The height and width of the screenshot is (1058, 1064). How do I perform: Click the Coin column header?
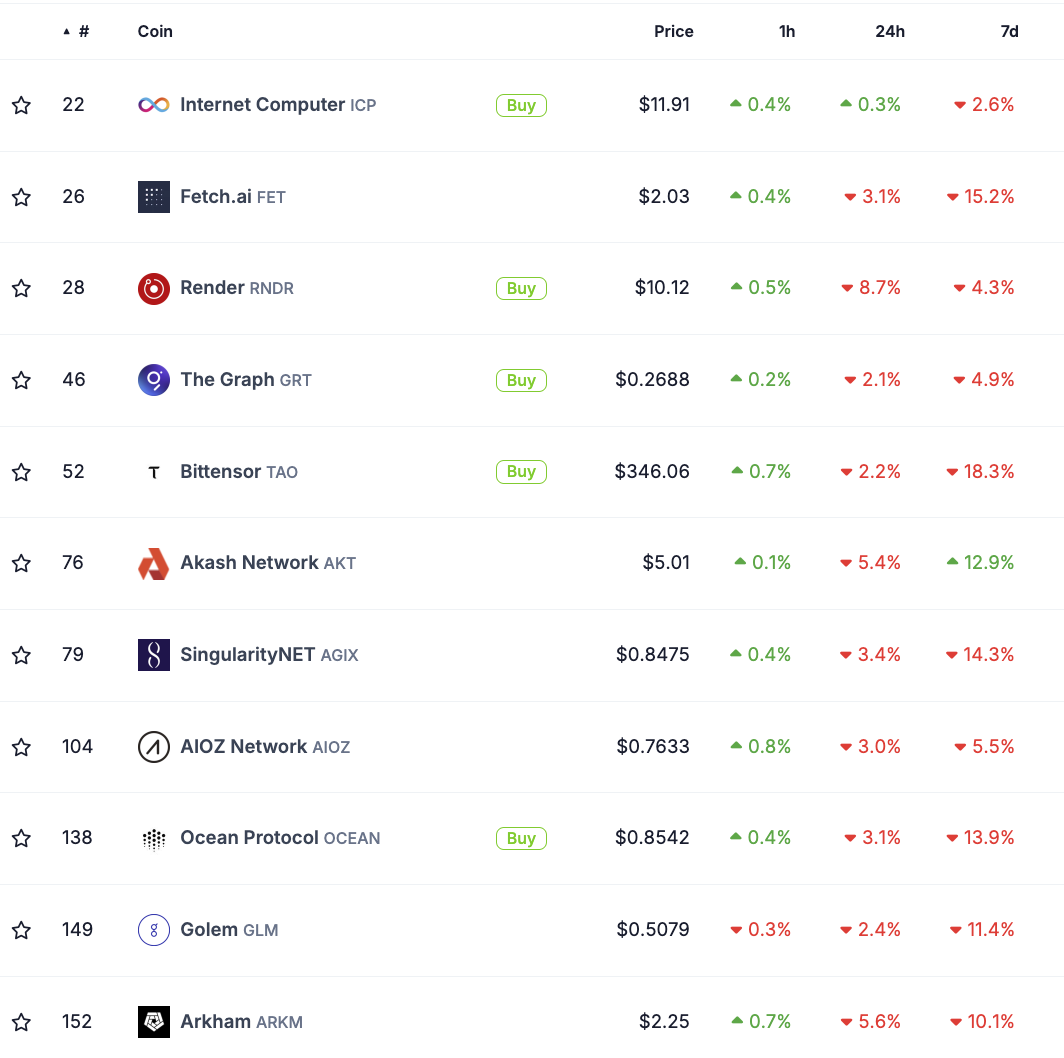click(x=155, y=32)
